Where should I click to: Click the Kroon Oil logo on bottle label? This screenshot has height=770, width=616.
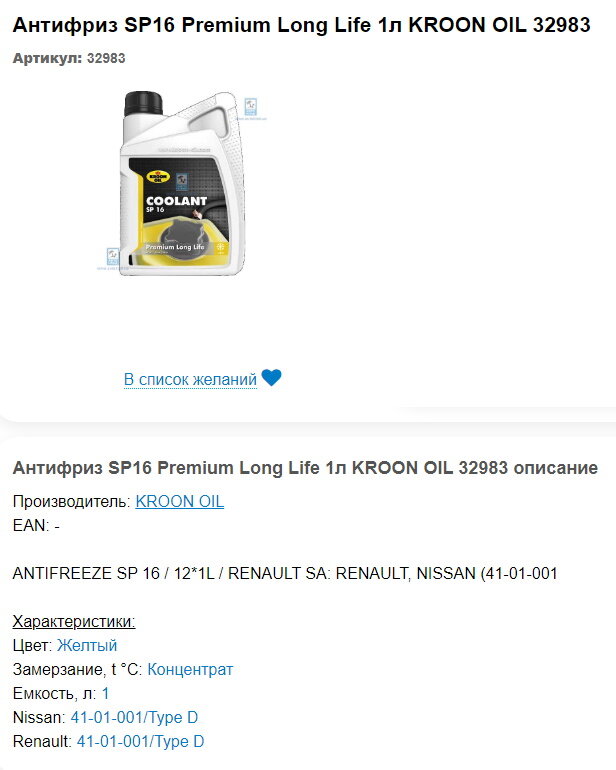click(158, 177)
